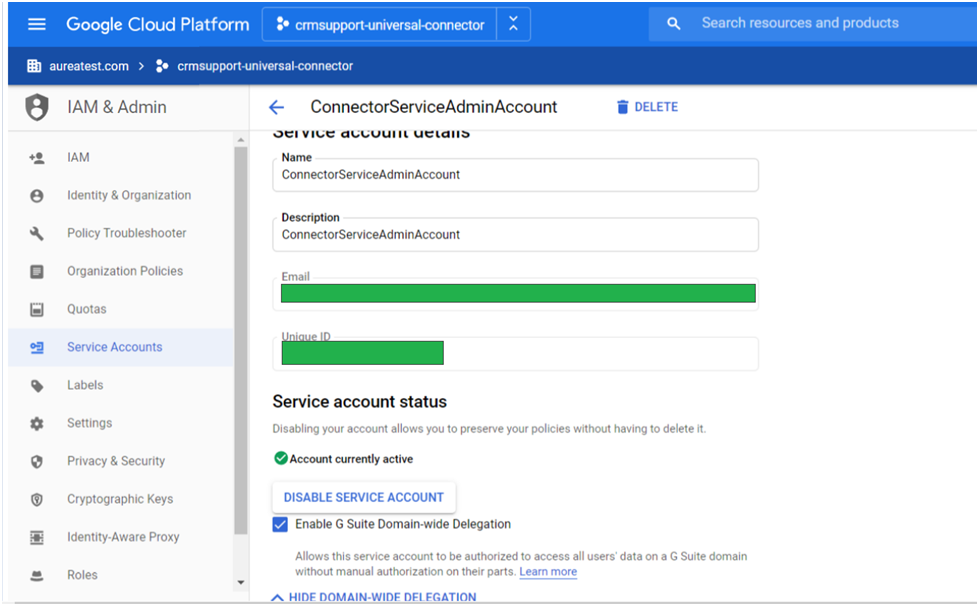Screen dimensions: 979x606
Task: Click the Cryptographic Keys icon
Action: coord(37,499)
